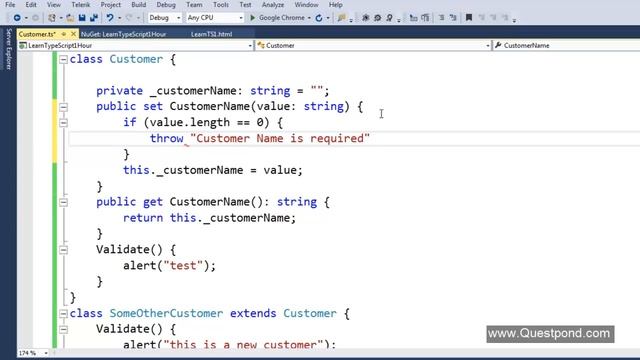Click the Open File folder icon
This screenshot has height=360, width=640.
click(70, 18)
